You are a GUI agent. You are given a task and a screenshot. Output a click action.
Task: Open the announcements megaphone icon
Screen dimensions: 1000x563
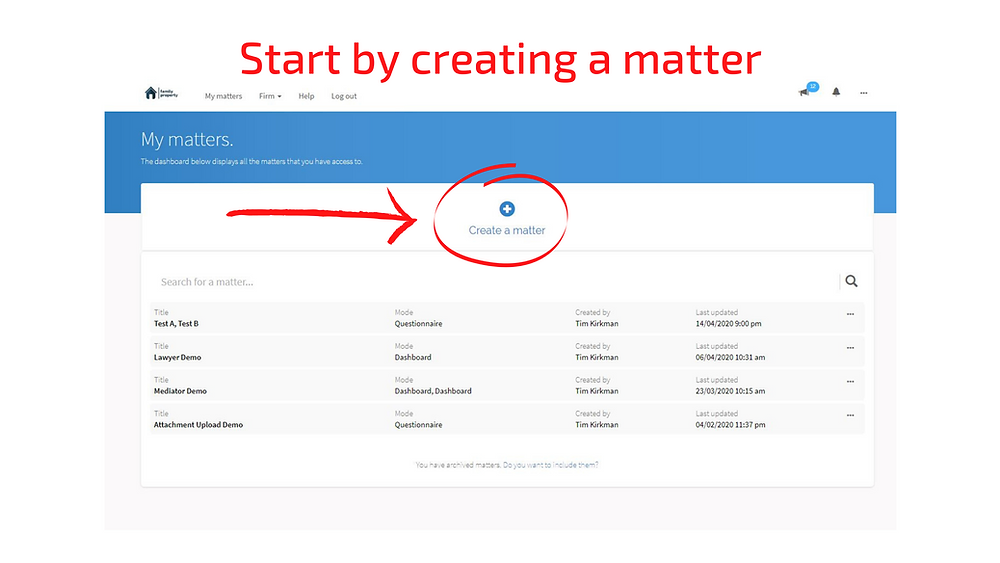click(804, 92)
